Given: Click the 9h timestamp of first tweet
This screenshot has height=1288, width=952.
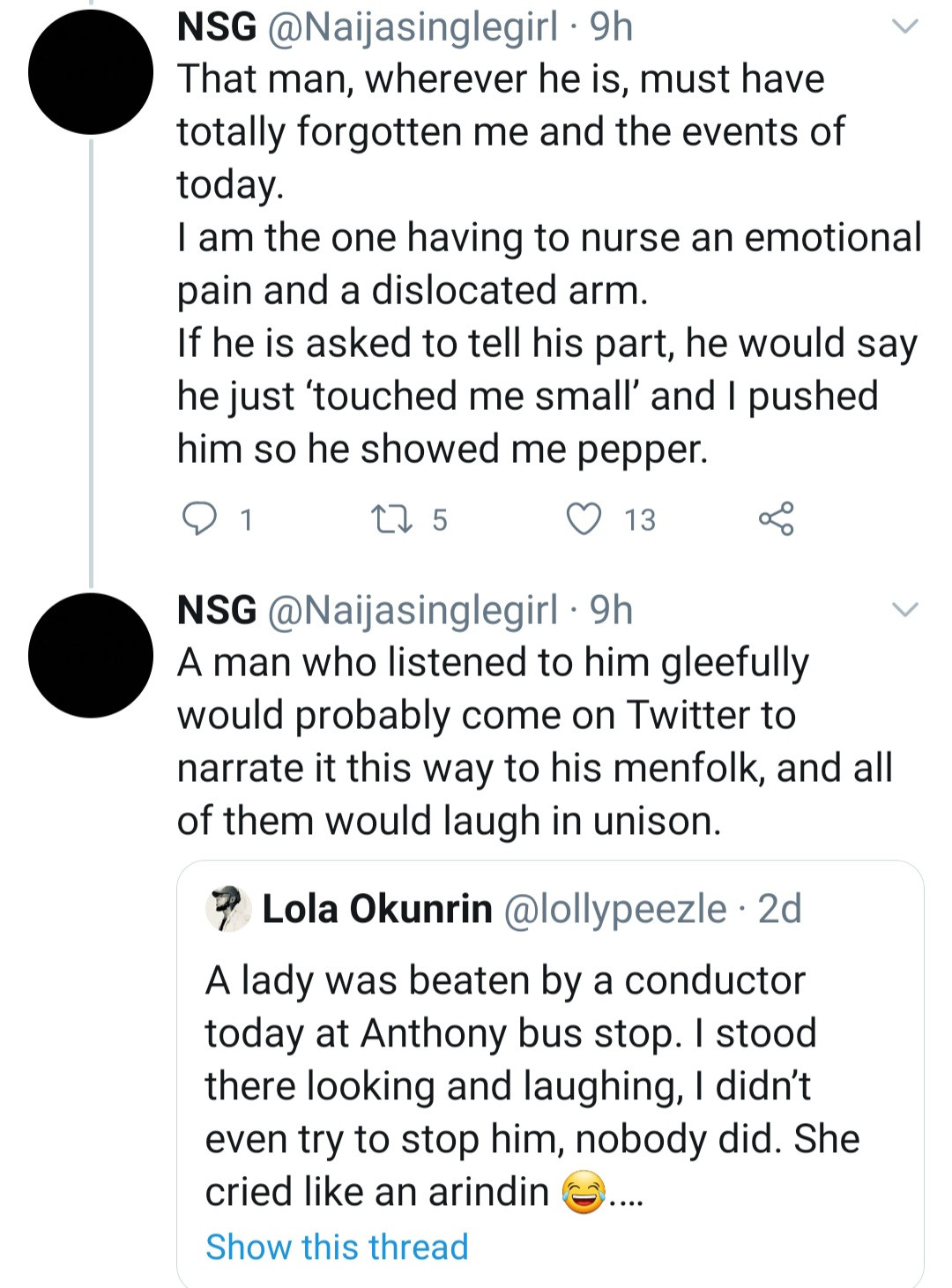Looking at the screenshot, I should (611, 26).
